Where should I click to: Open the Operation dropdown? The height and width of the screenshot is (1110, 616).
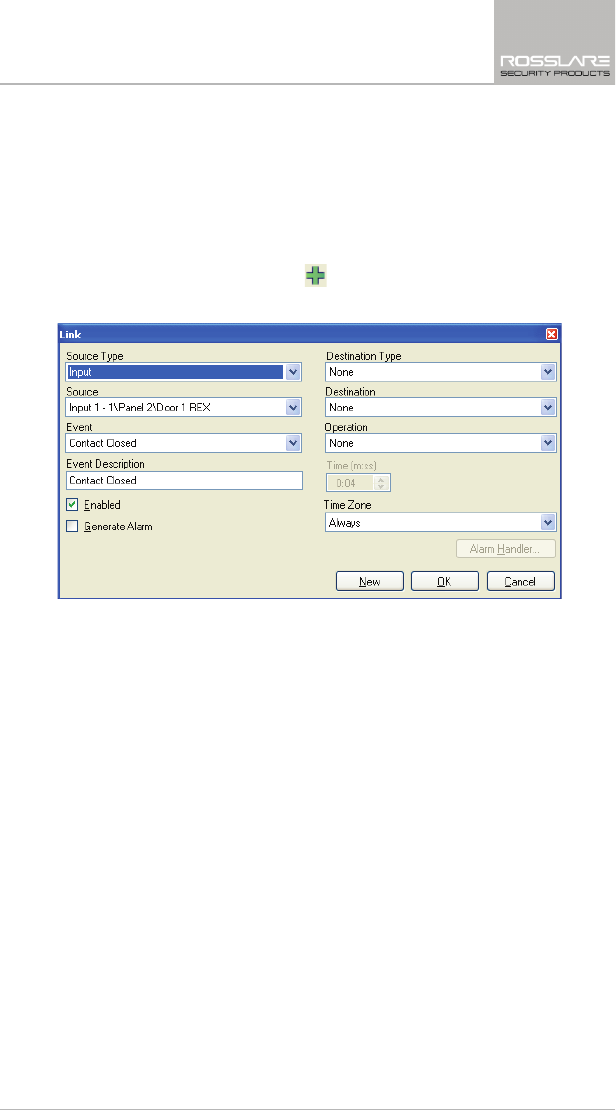(x=547, y=443)
